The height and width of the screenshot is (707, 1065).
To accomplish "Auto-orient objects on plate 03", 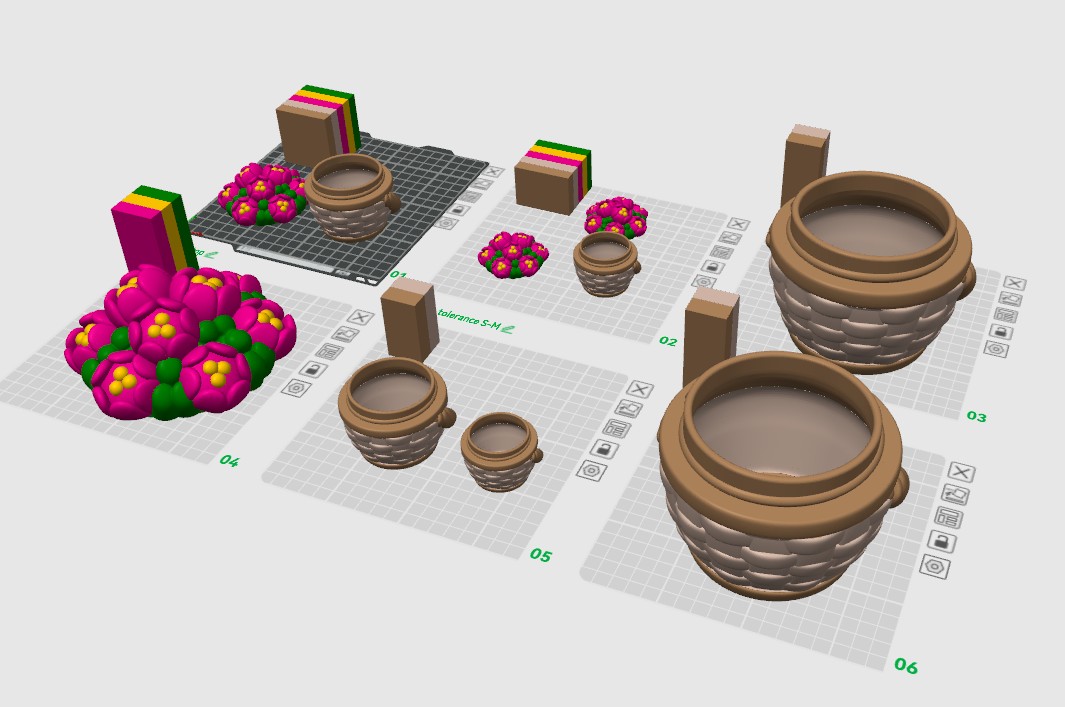I will (x=1010, y=299).
